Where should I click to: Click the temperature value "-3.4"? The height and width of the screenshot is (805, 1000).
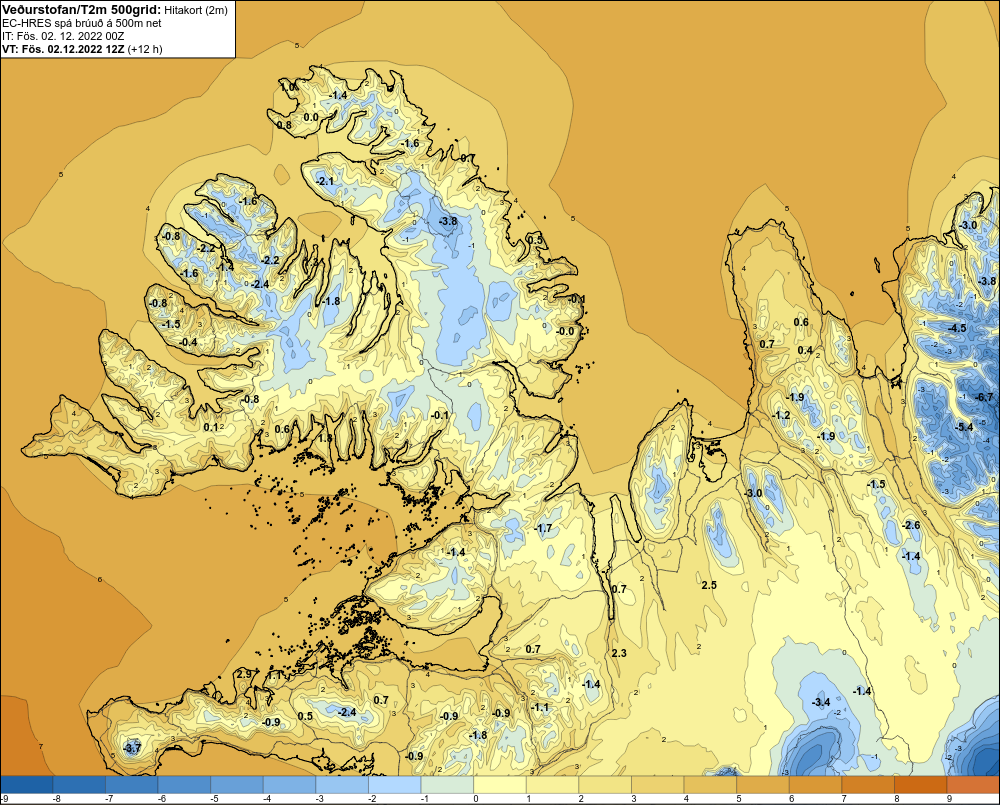[821, 702]
